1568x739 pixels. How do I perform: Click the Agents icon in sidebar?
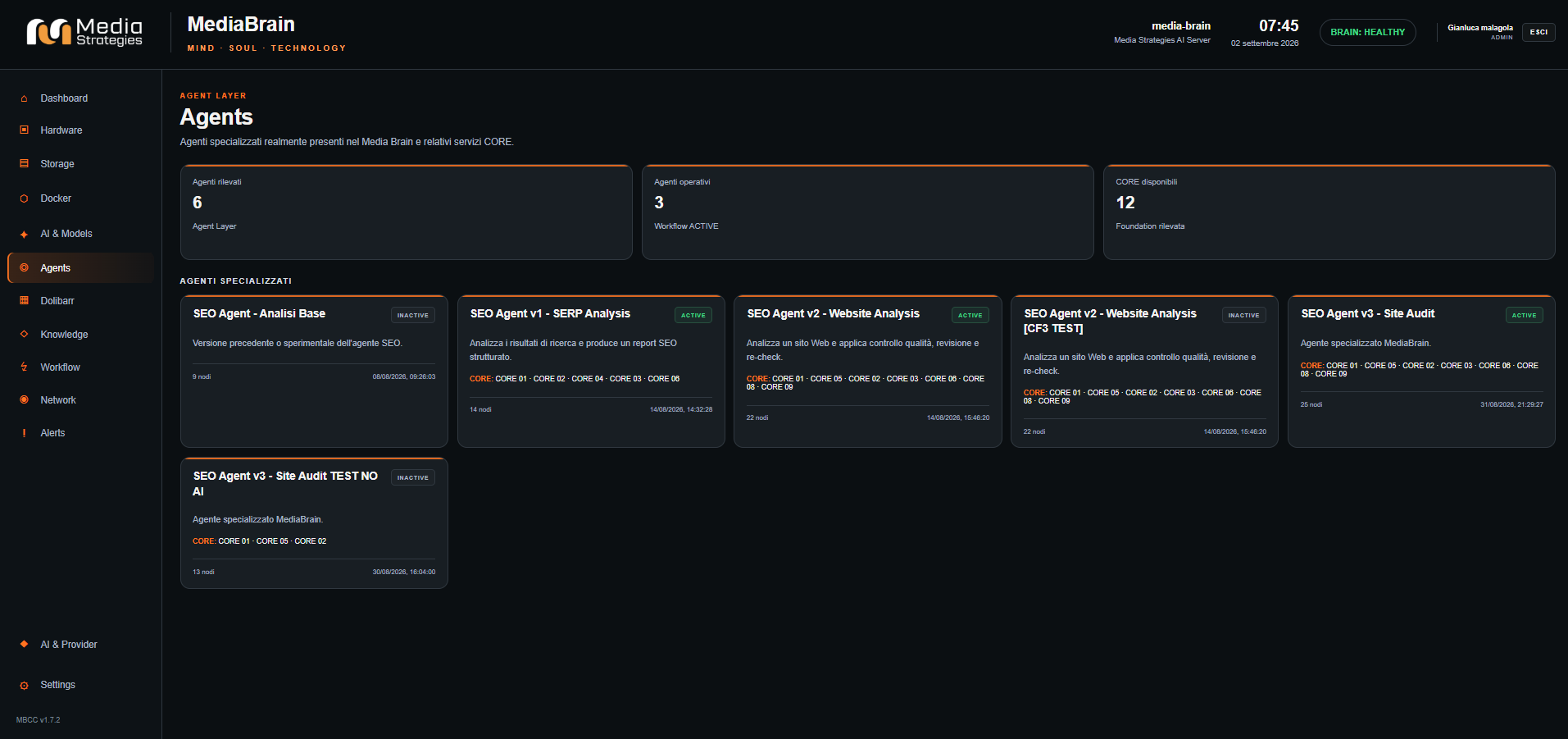[24, 267]
